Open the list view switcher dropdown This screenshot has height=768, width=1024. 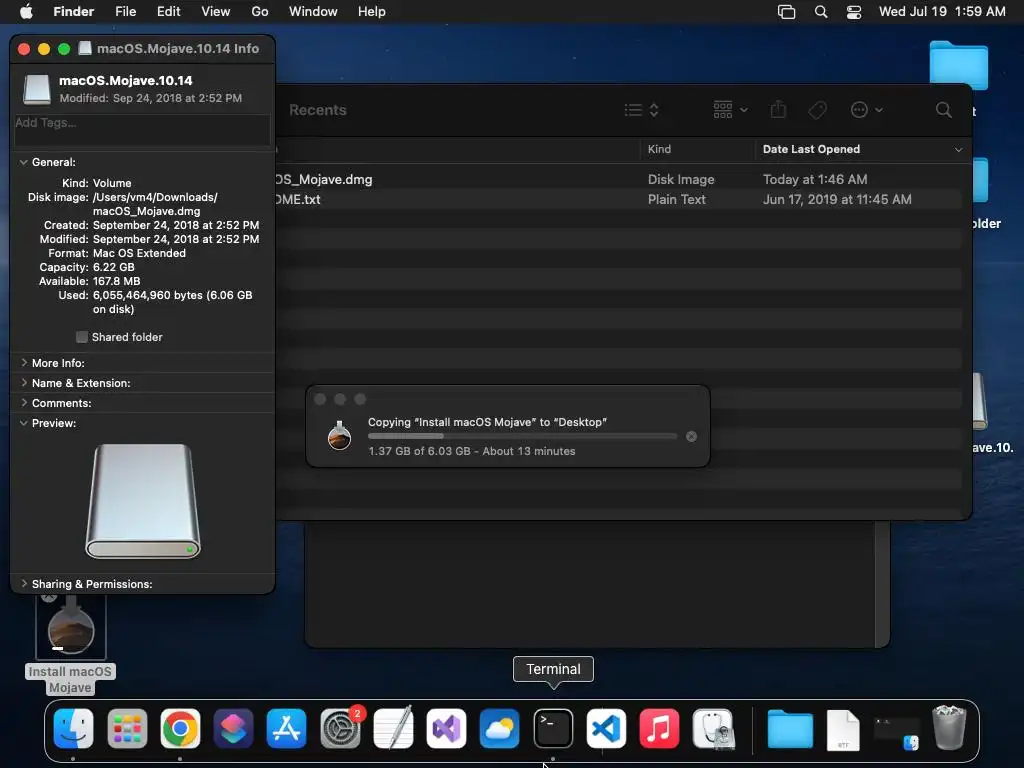(x=641, y=110)
